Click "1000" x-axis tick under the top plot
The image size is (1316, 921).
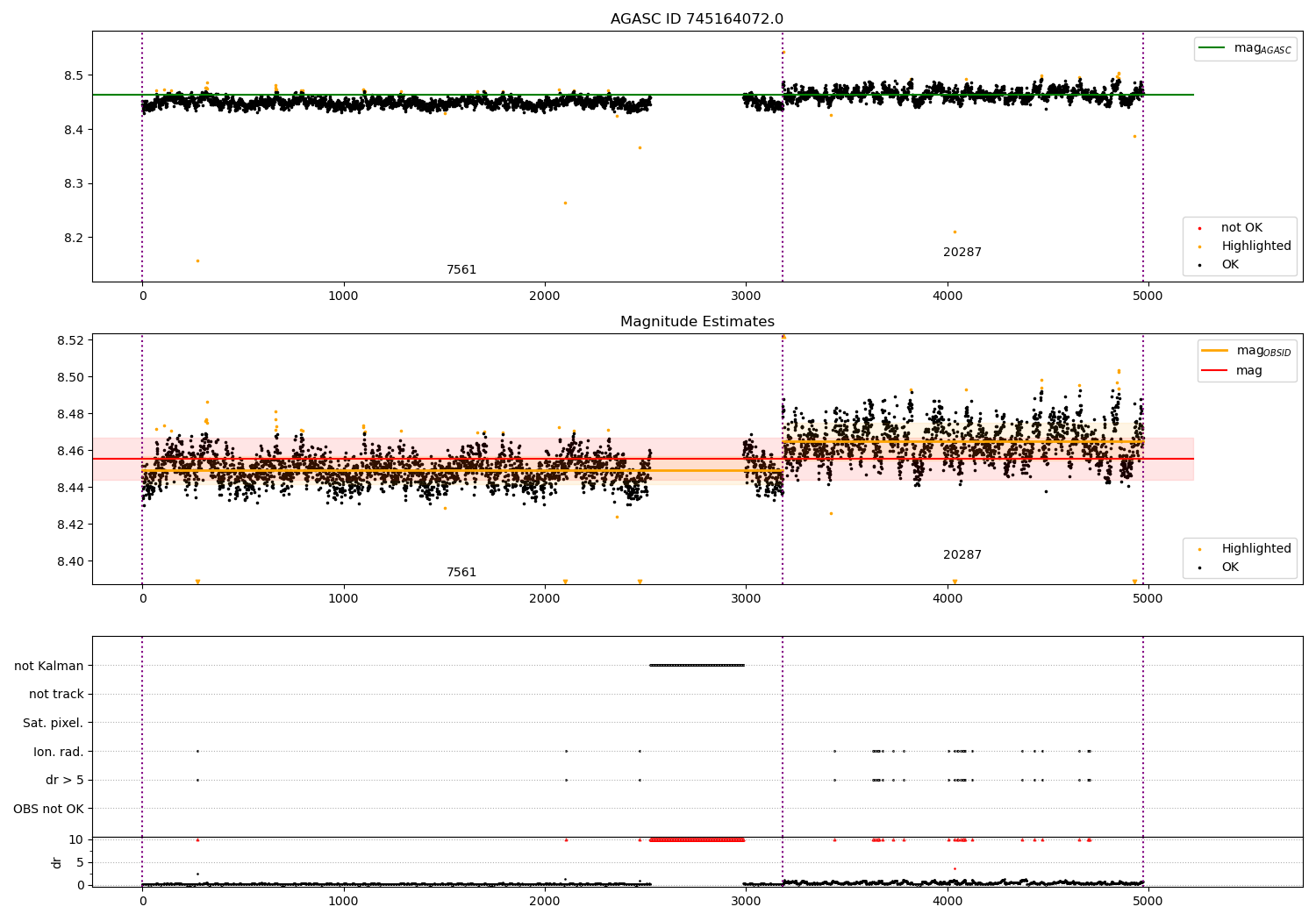[343, 296]
